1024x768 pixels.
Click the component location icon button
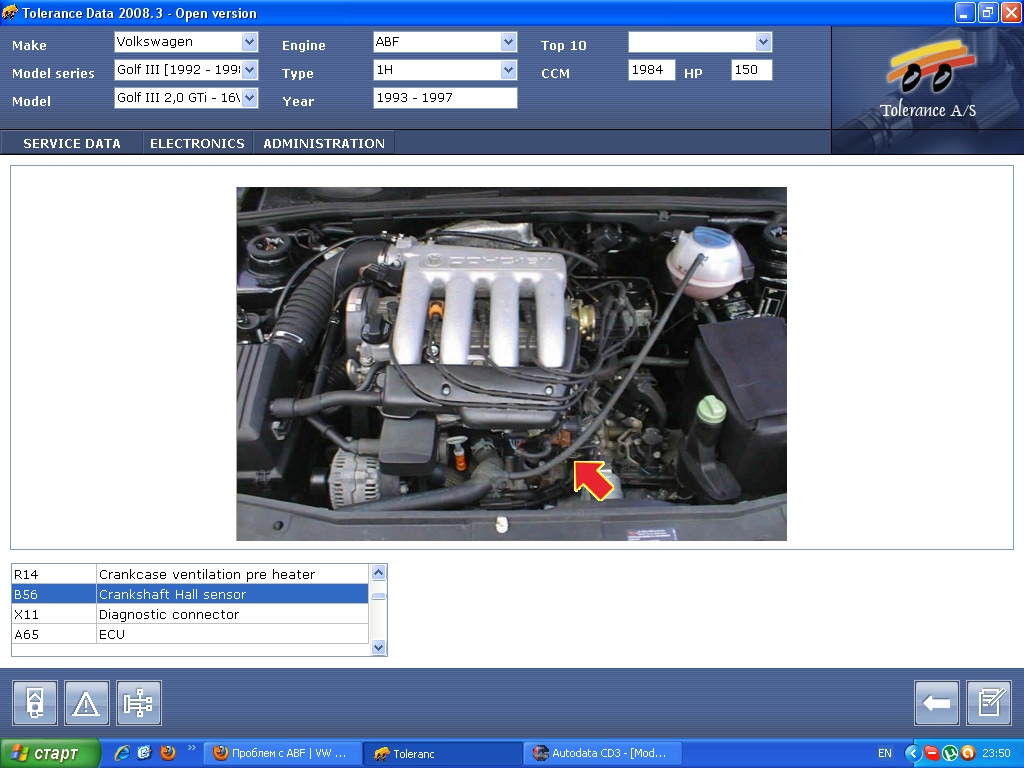(34, 703)
